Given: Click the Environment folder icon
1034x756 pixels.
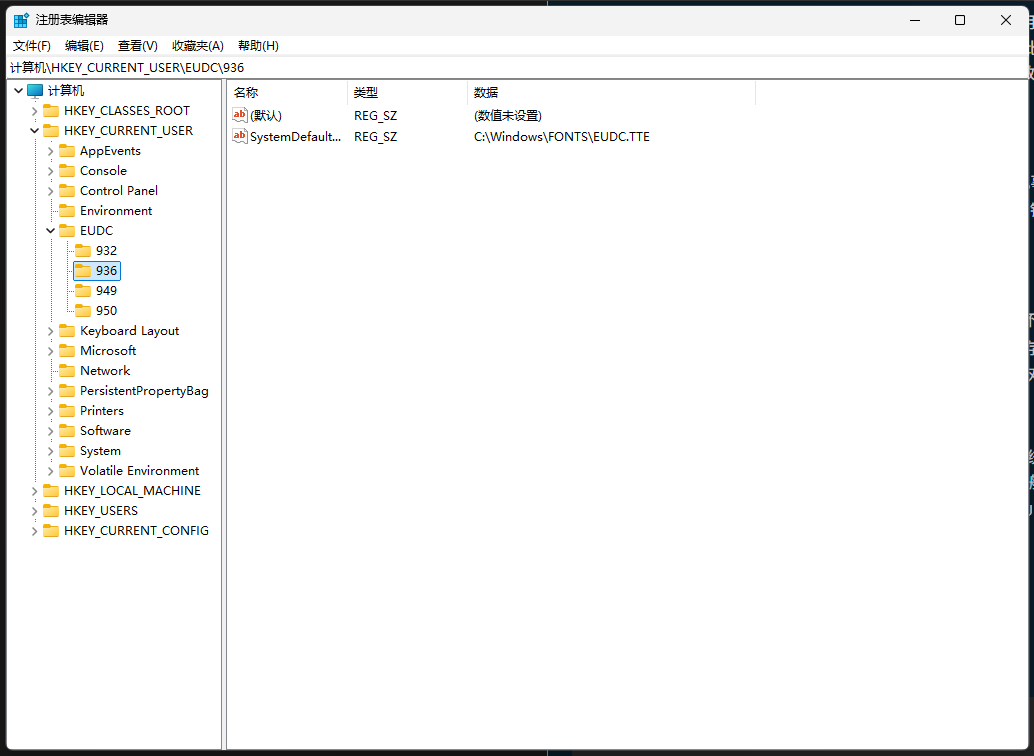Looking at the screenshot, I should click(67, 211).
